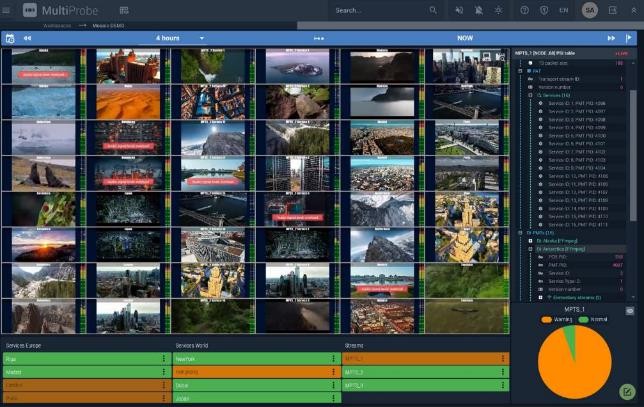This screenshot has width=644, height=407.
Task: Open the EN language selector
Action: click(564, 10)
